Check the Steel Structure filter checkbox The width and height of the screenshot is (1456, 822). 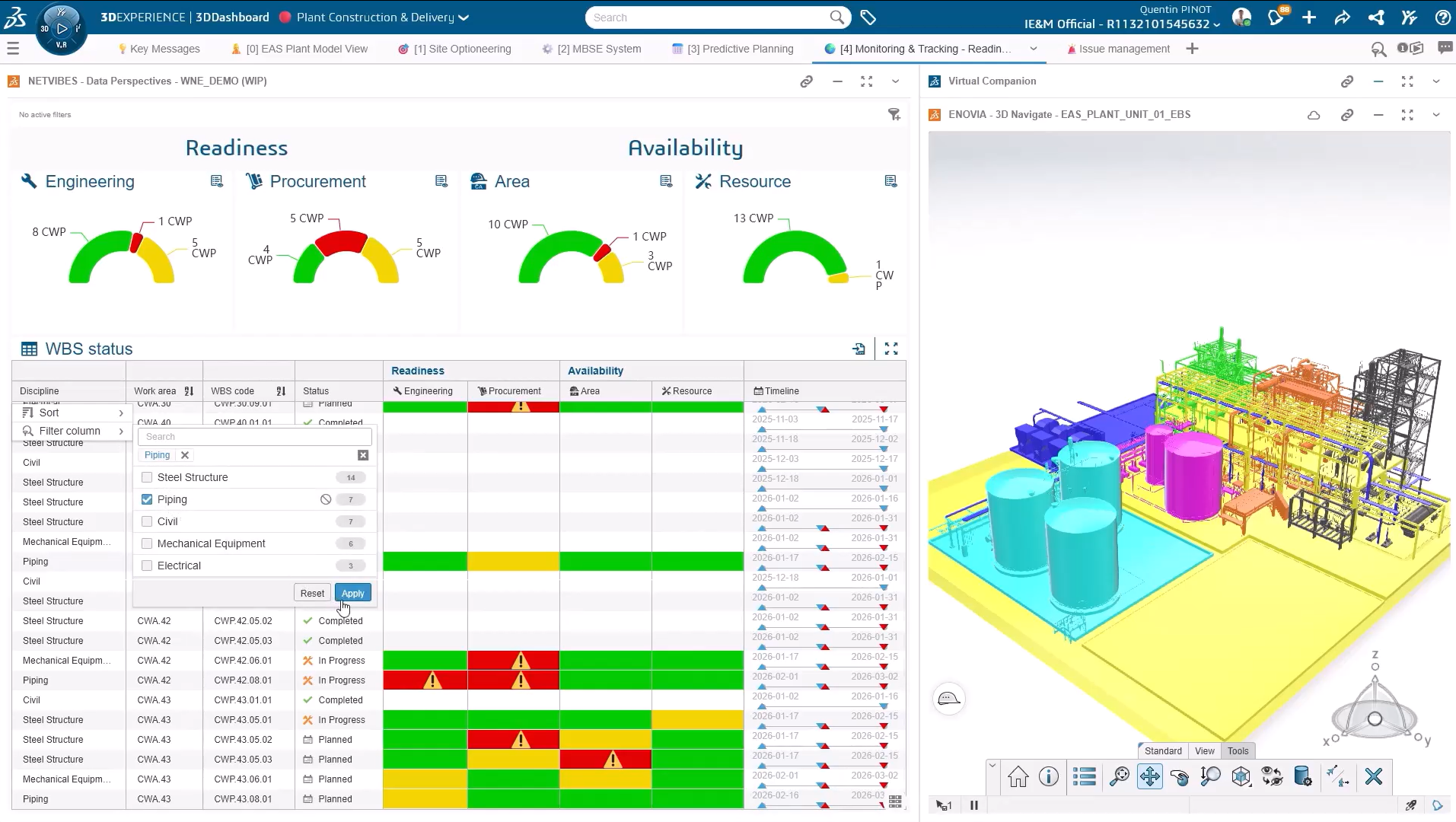pos(147,477)
